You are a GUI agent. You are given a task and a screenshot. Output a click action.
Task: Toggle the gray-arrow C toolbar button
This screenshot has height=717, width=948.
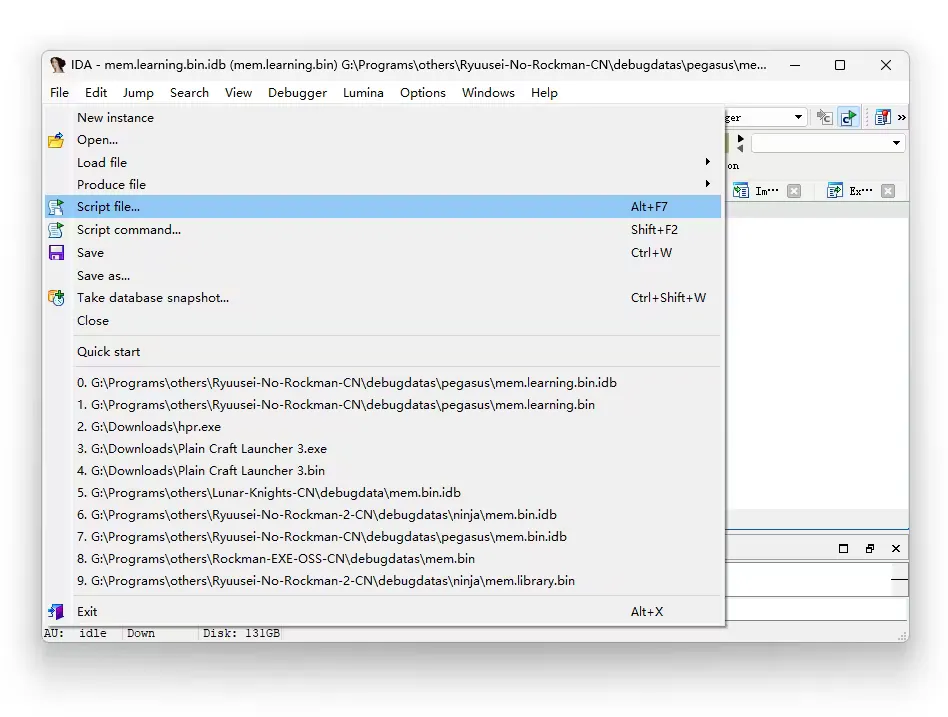click(824, 118)
